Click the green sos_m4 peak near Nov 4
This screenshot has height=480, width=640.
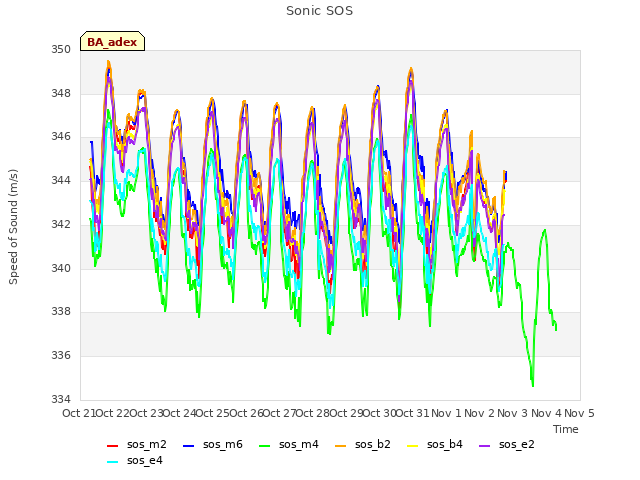pyautogui.click(x=544, y=231)
